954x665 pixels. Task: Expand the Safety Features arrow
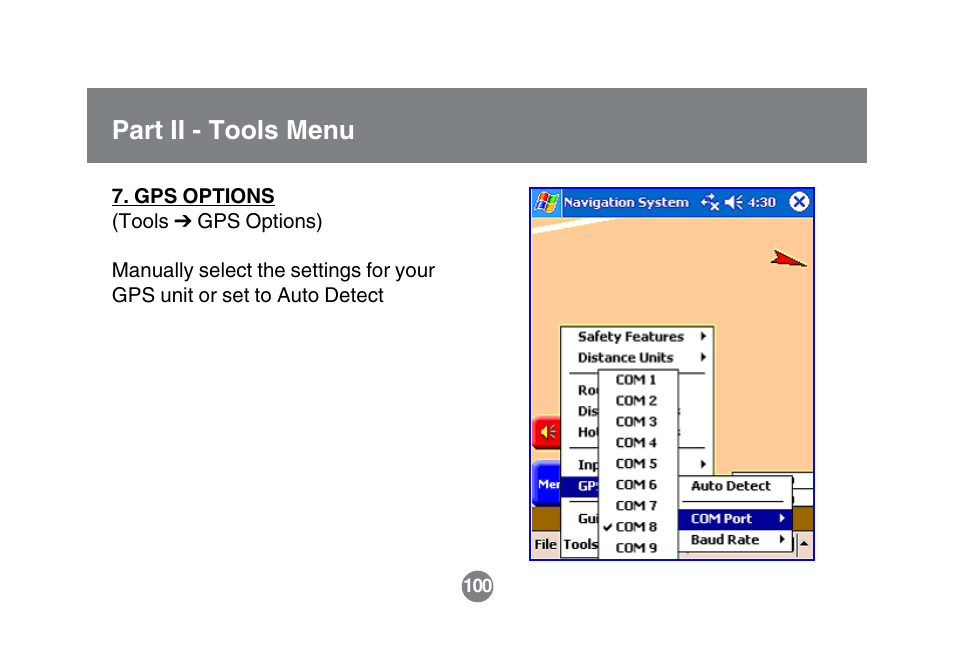click(x=703, y=336)
